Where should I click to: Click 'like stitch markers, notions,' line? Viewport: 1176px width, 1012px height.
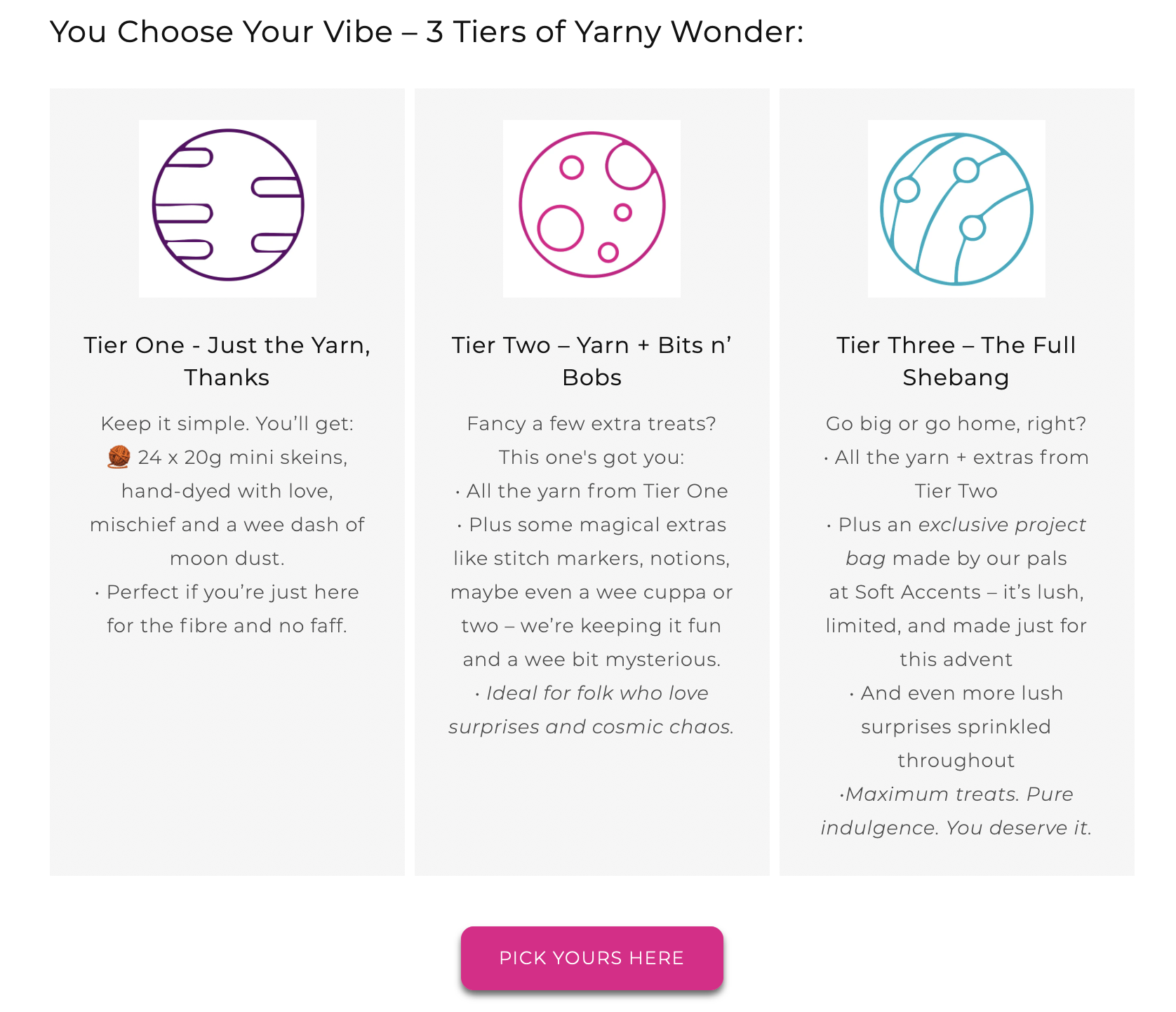[x=592, y=558]
